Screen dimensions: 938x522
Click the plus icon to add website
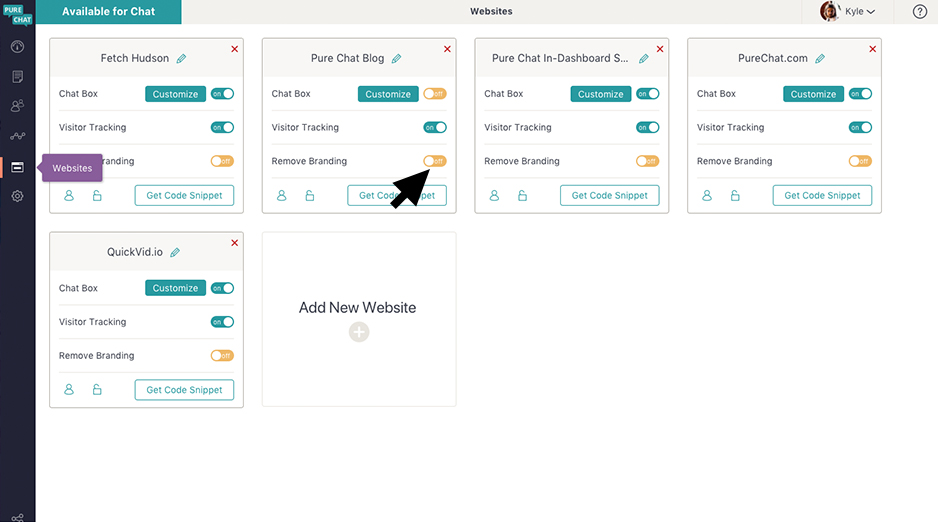point(359,332)
